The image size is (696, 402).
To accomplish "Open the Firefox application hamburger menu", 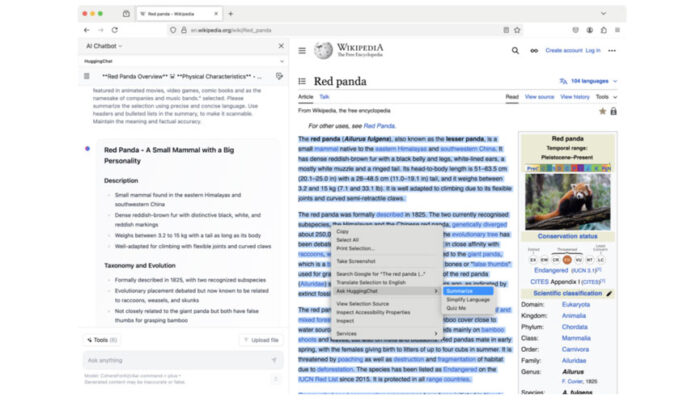I will point(617,30).
